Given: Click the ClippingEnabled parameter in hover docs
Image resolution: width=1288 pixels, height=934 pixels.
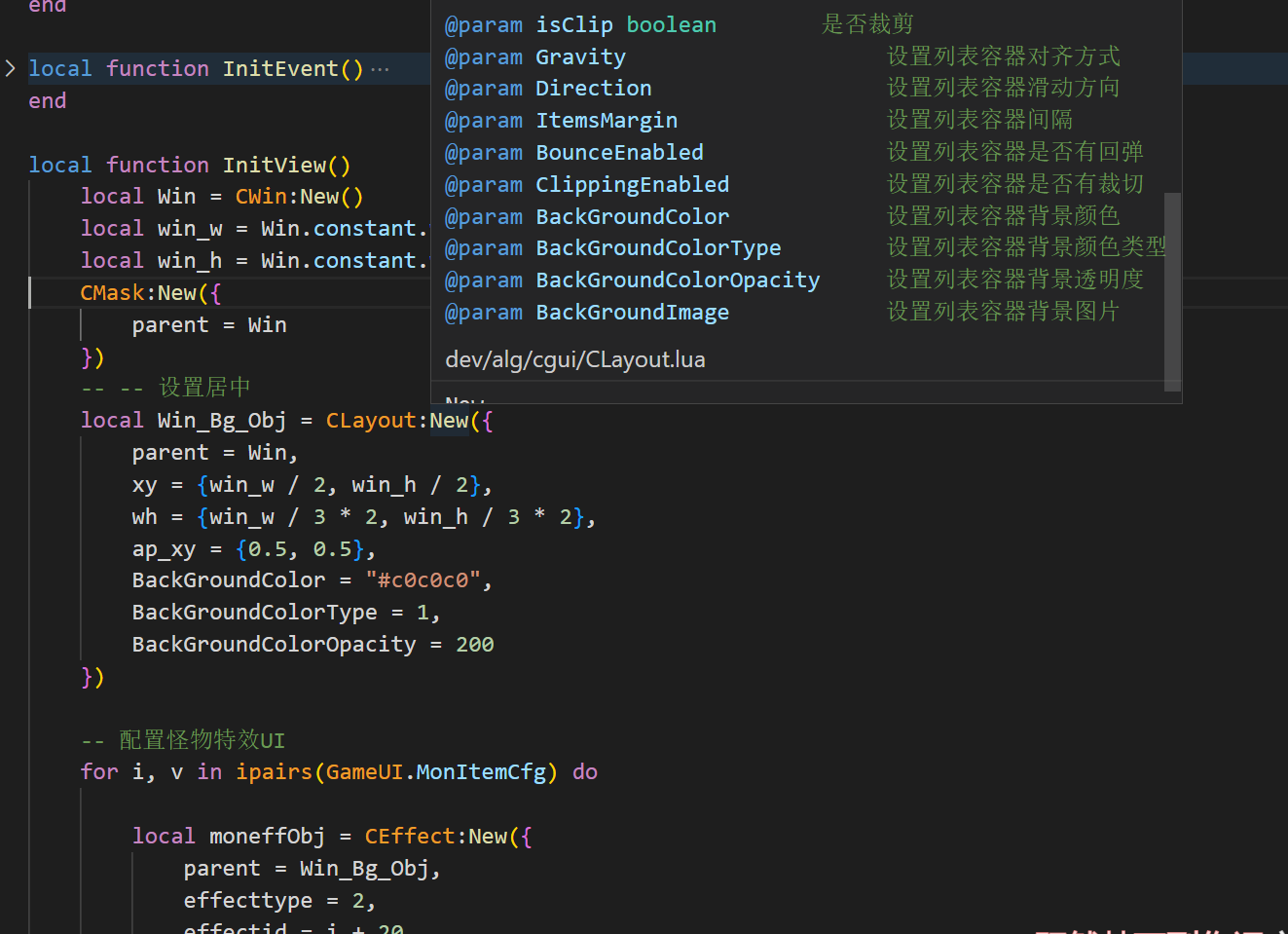Looking at the screenshot, I should point(633,185).
